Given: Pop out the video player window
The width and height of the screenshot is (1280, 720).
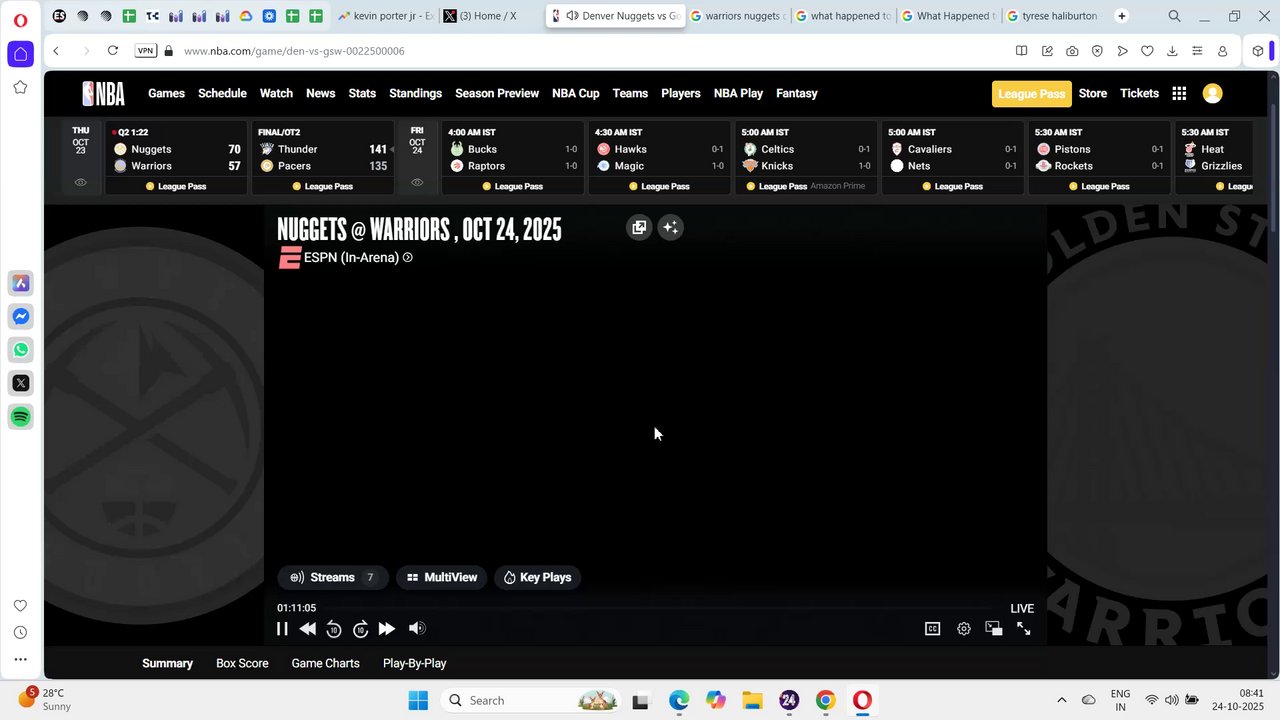Looking at the screenshot, I should tap(994, 628).
